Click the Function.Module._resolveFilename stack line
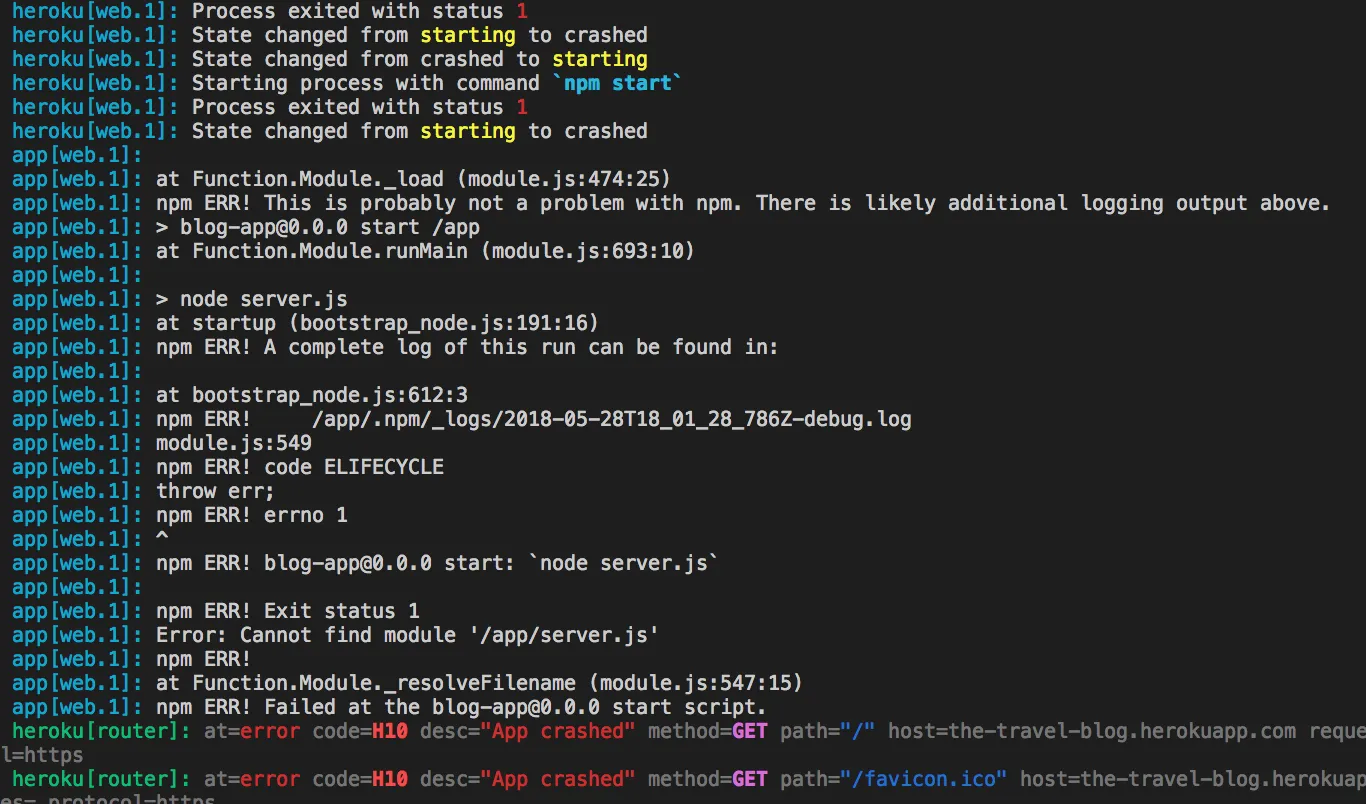Screen dimensions: 1366x804 (480, 683)
